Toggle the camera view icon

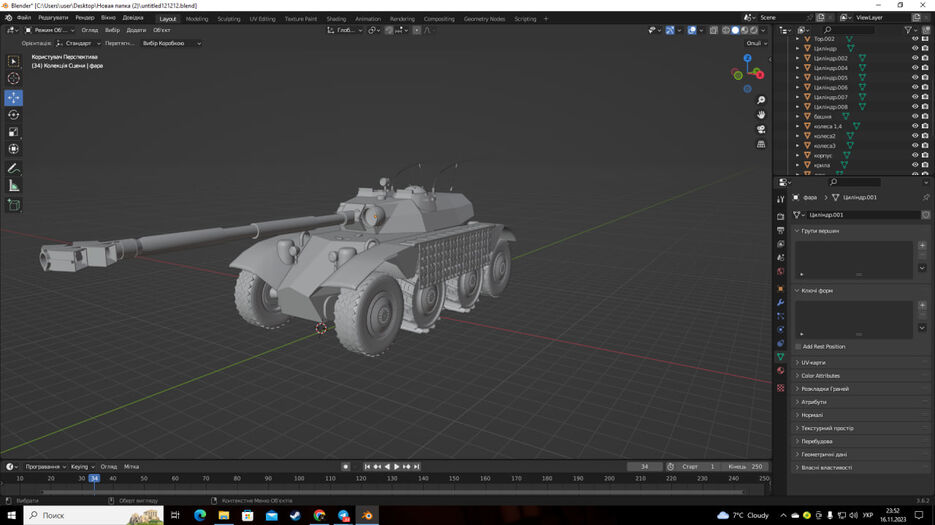coord(761,129)
